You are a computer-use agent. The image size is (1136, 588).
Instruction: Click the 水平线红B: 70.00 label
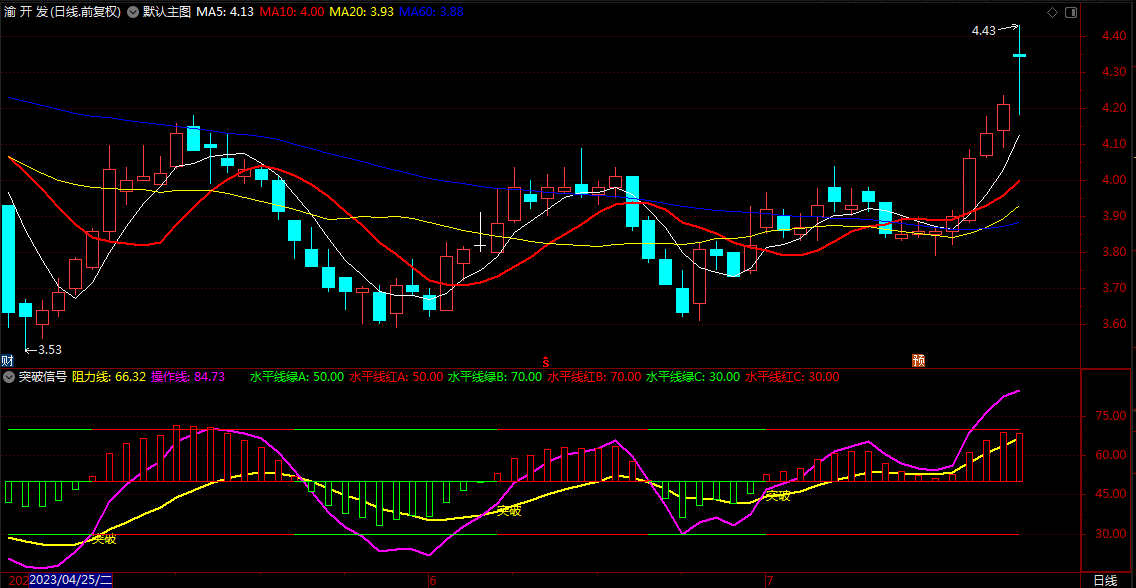[594, 377]
